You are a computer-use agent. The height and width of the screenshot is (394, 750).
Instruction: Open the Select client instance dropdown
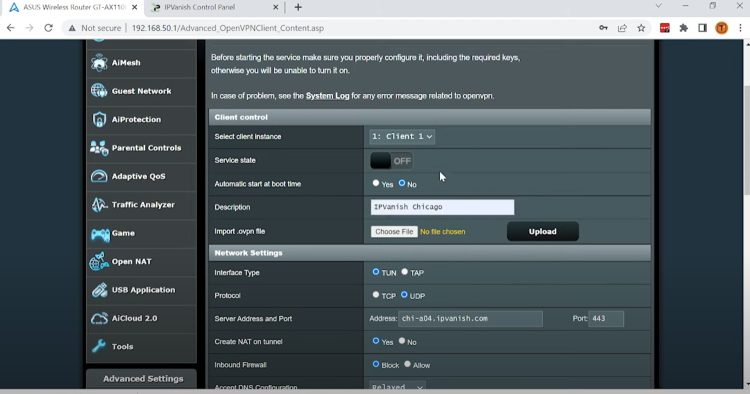(x=402, y=137)
